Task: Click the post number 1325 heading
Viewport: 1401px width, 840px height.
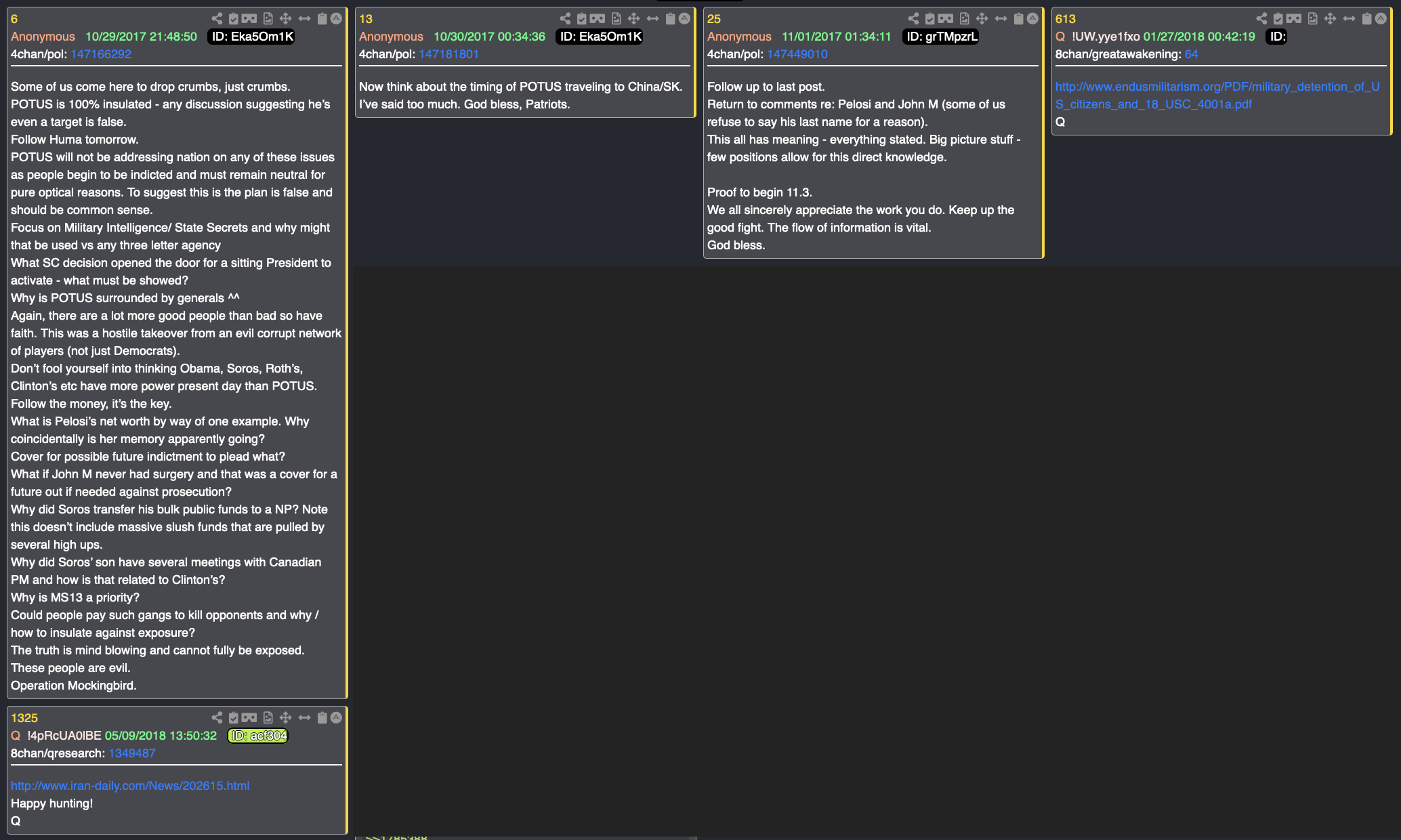Action: pyautogui.click(x=24, y=718)
